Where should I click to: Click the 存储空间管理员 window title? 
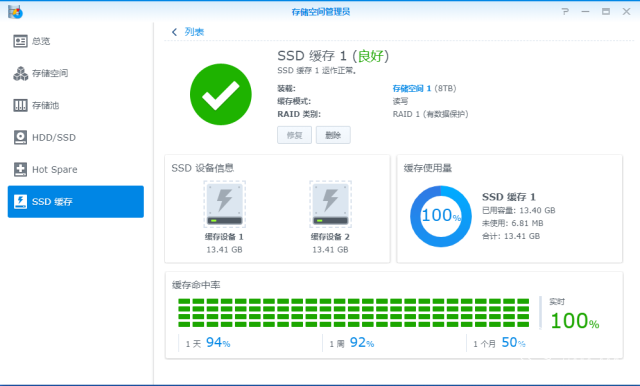pos(320,12)
